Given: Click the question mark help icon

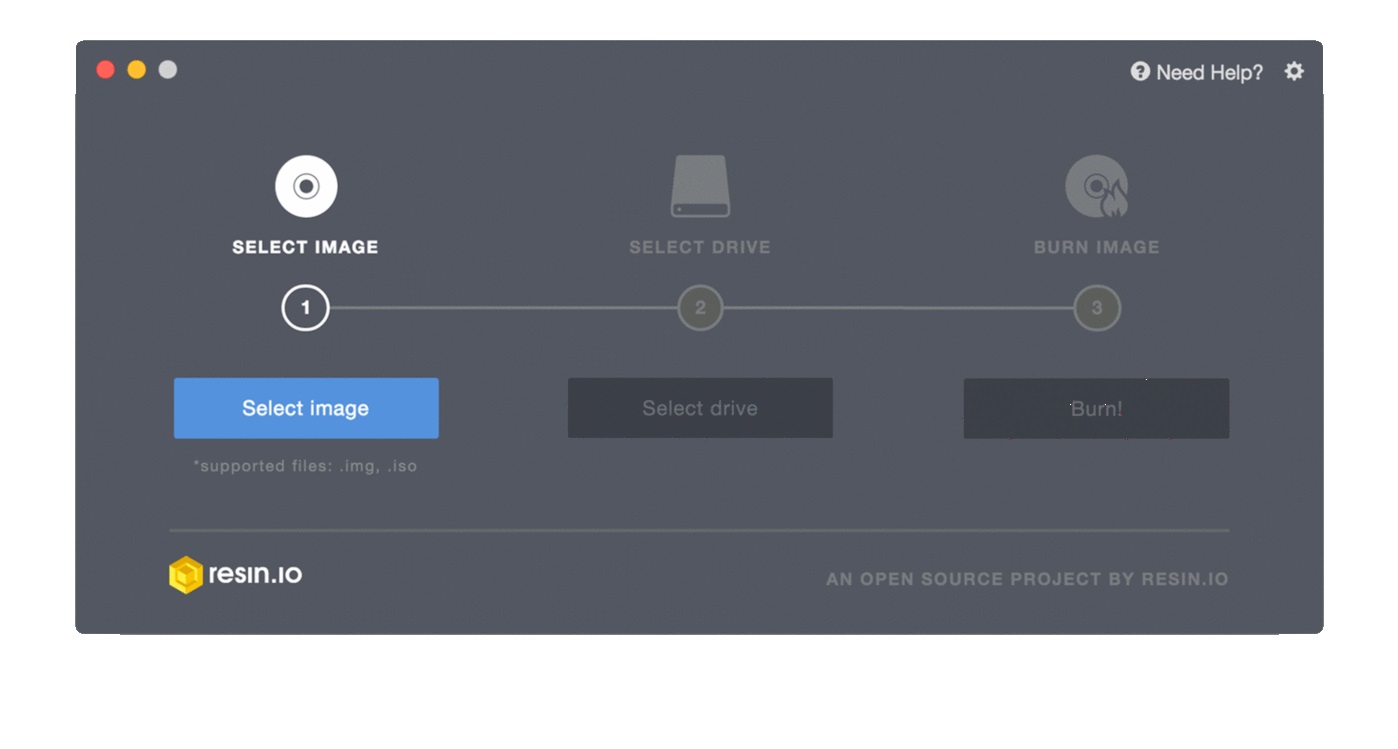Looking at the screenshot, I should [x=1140, y=71].
